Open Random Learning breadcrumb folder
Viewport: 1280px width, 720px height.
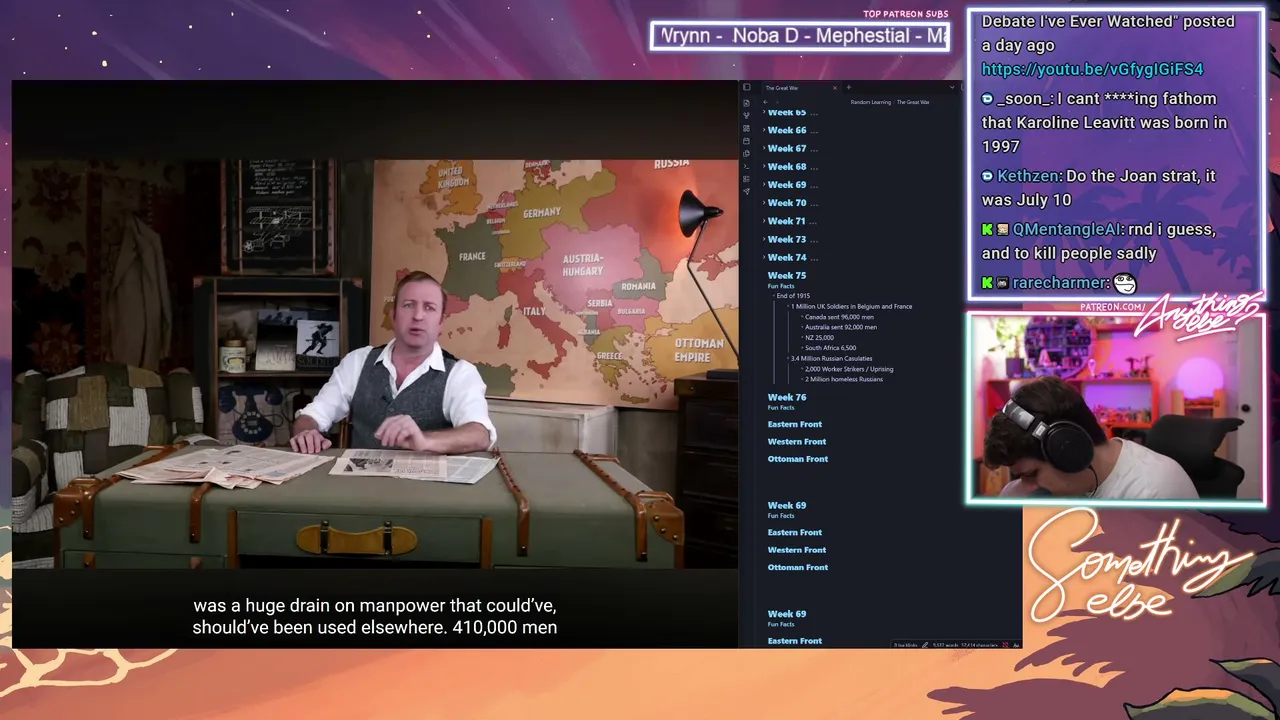point(870,102)
